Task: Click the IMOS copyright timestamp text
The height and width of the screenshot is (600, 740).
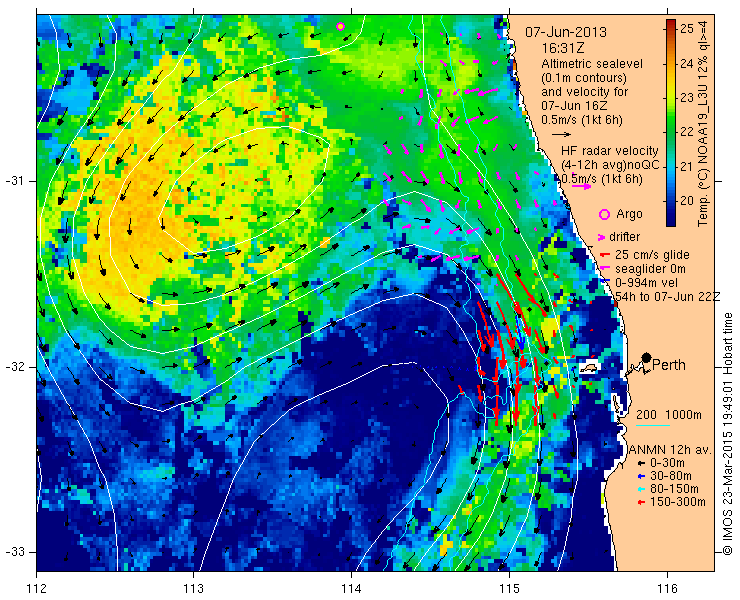Action: coord(727,434)
